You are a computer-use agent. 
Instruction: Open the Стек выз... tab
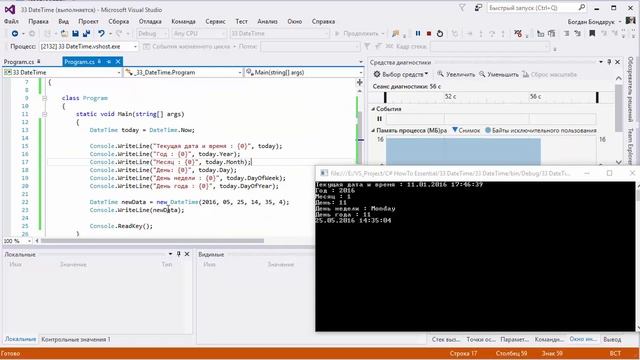click(x=446, y=339)
